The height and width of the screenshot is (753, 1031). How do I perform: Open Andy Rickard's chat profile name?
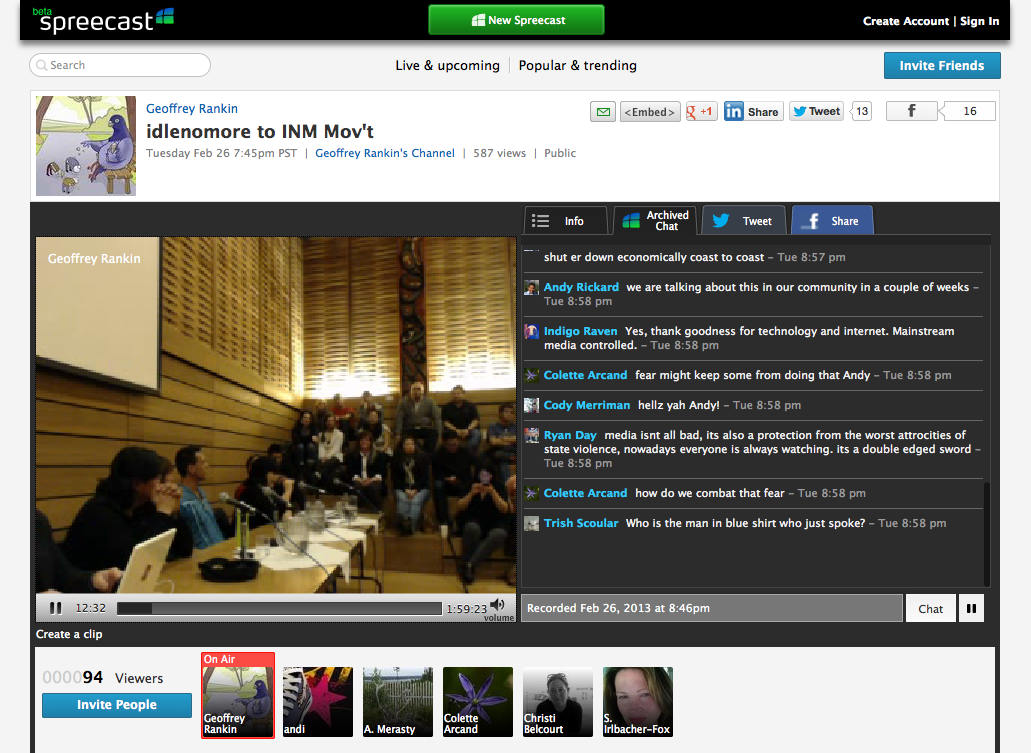pyautogui.click(x=581, y=287)
